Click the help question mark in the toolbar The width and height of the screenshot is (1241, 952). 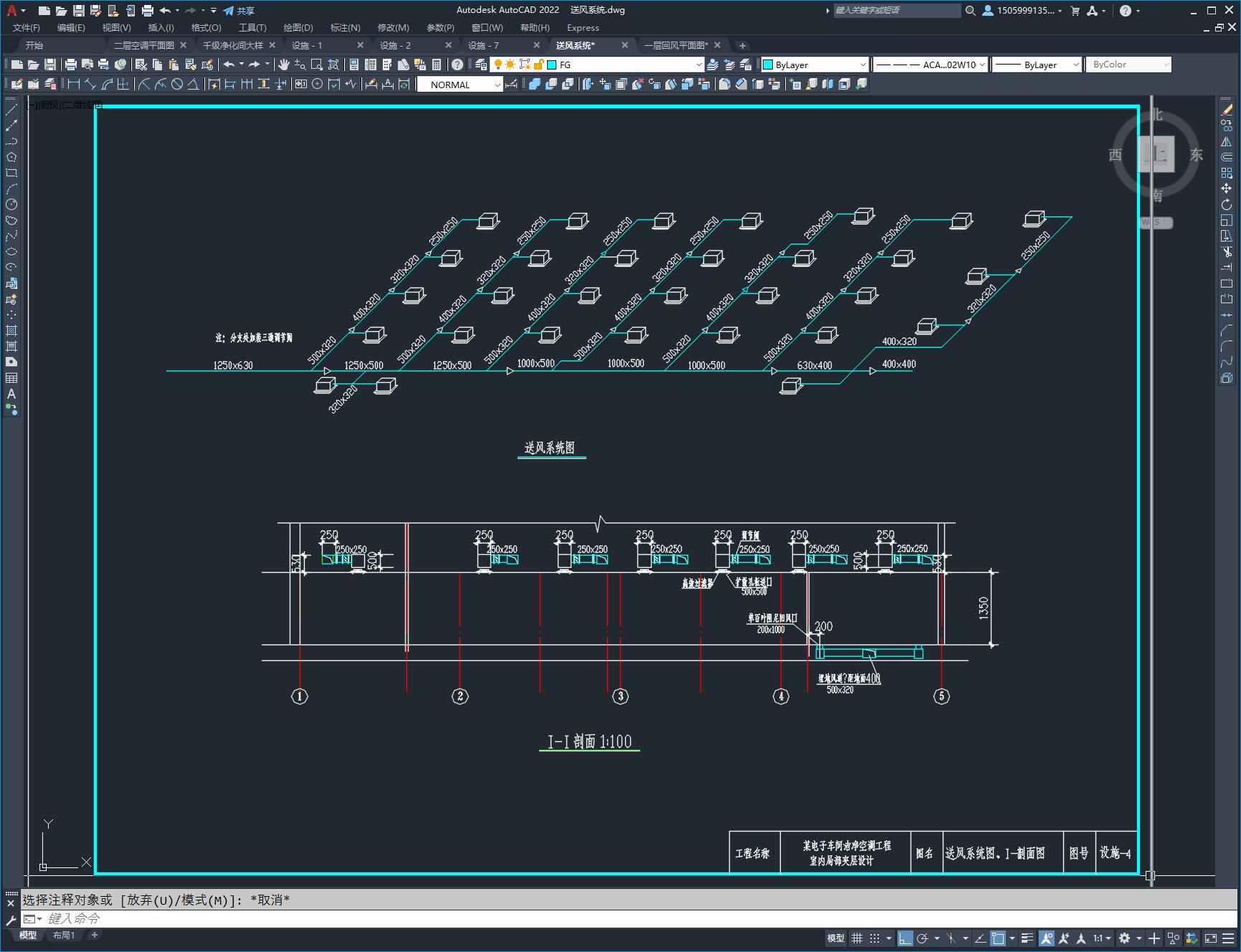point(457,65)
